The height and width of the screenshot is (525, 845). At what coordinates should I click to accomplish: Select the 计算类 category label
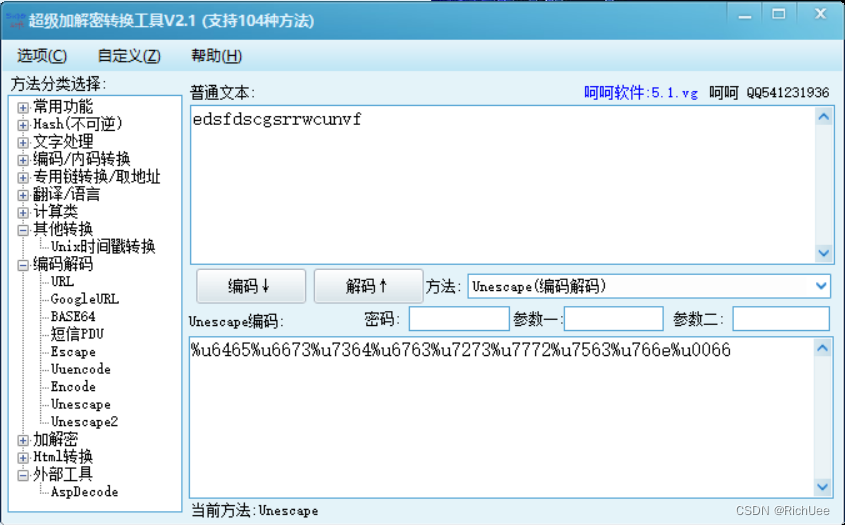[x=56, y=212]
